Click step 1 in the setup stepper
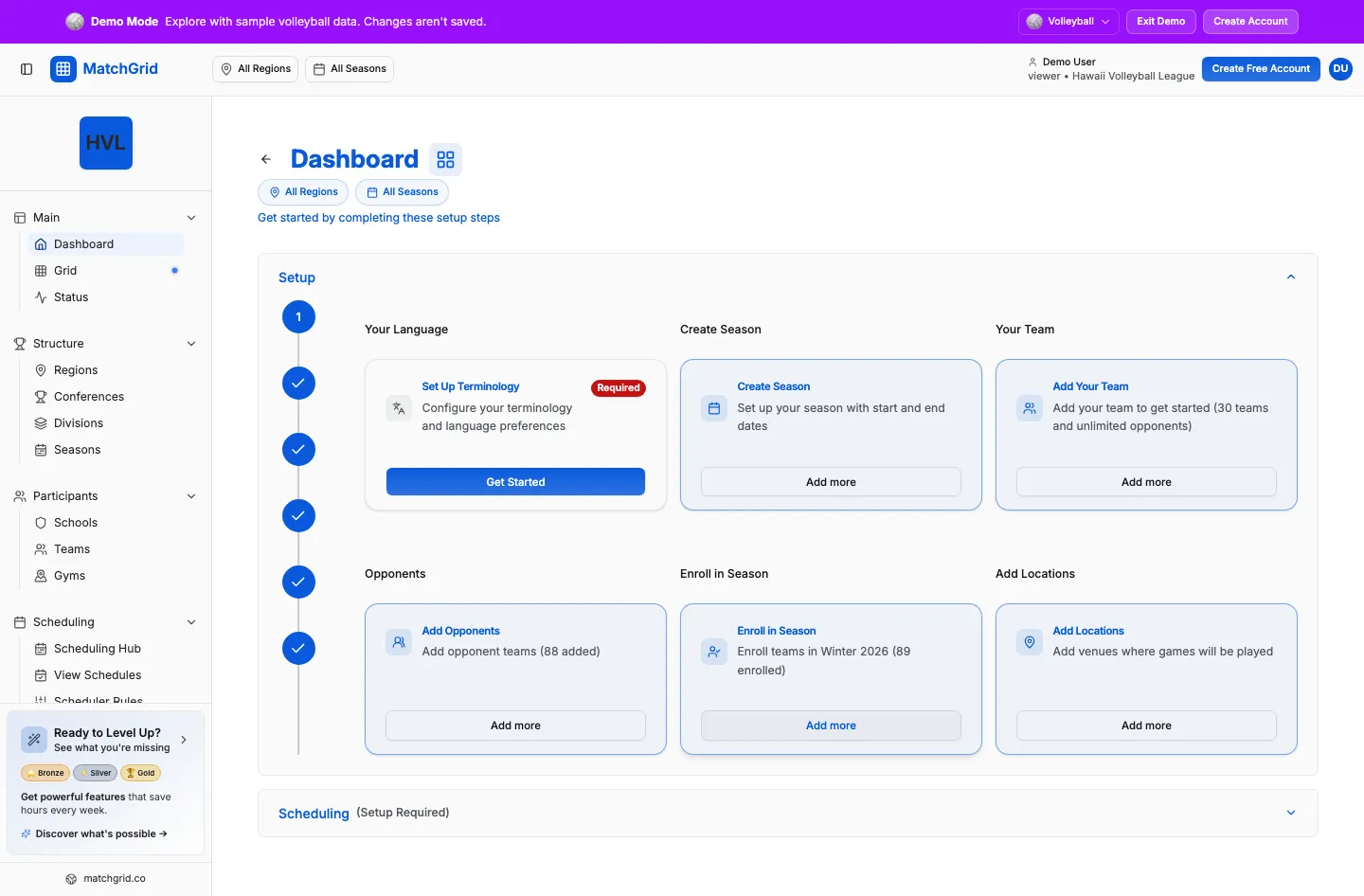Viewport: 1364px width, 896px height. pos(298,316)
